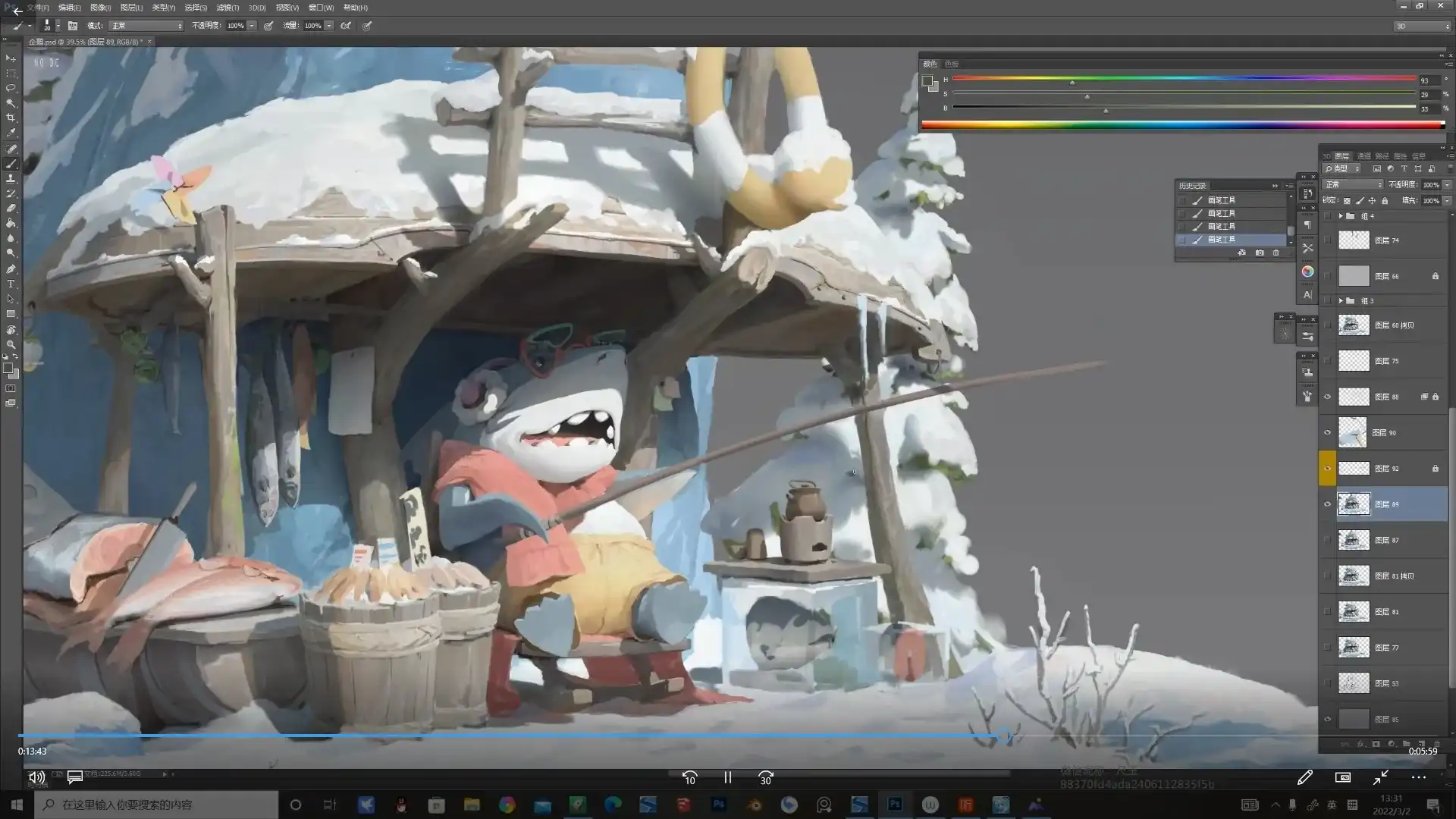Select the Eyedropper tool

(11, 133)
